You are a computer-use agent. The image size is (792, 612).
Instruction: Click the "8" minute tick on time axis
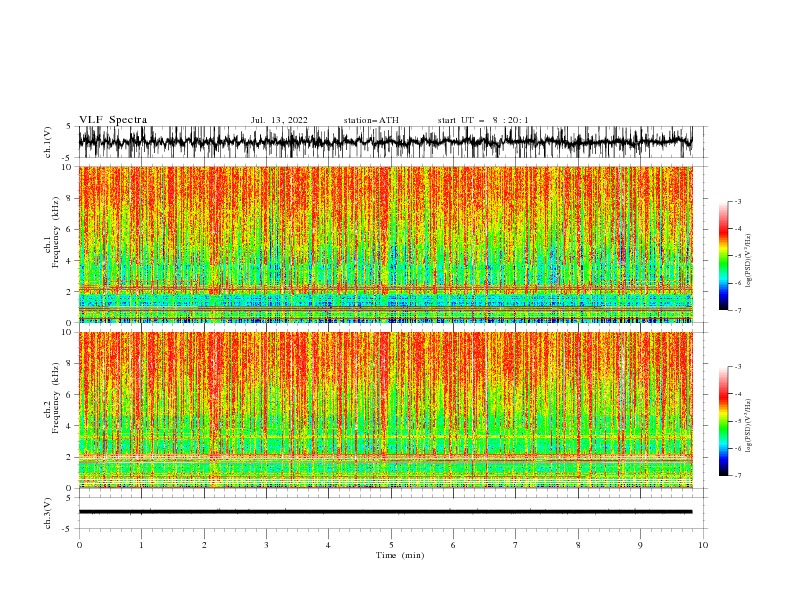[578, 545]
